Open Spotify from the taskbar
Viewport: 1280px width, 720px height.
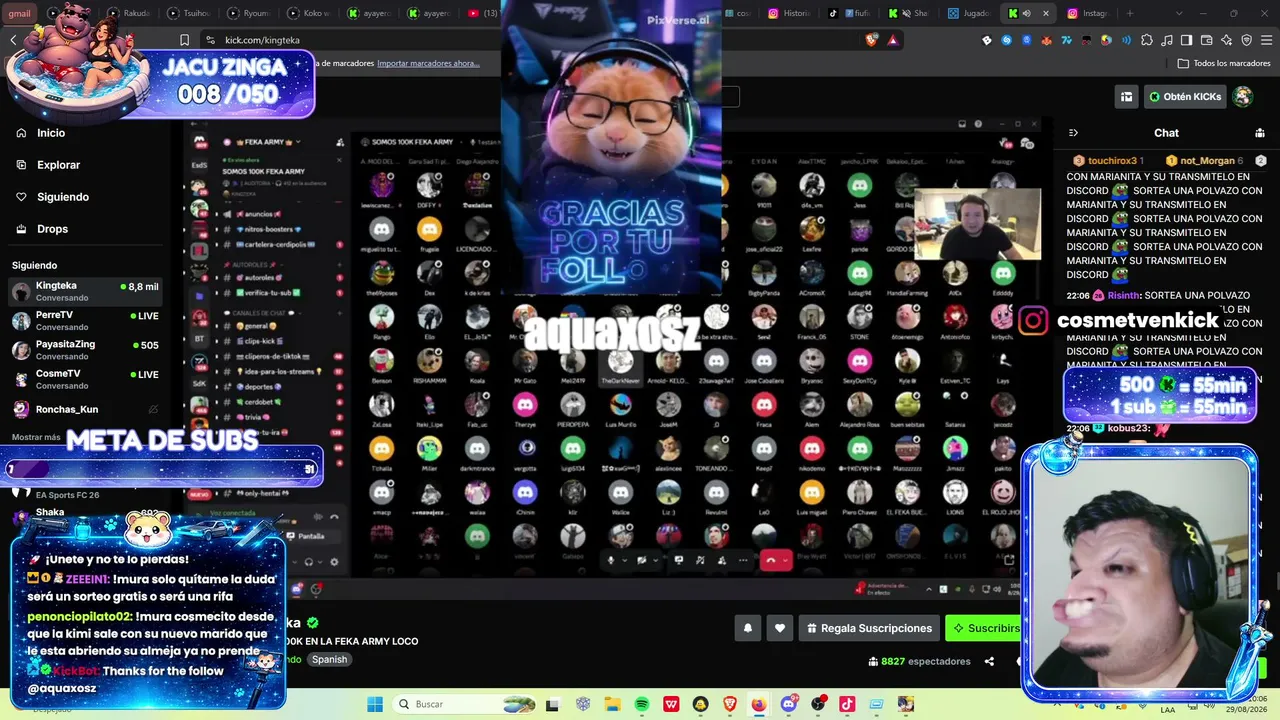coord(642,704)
